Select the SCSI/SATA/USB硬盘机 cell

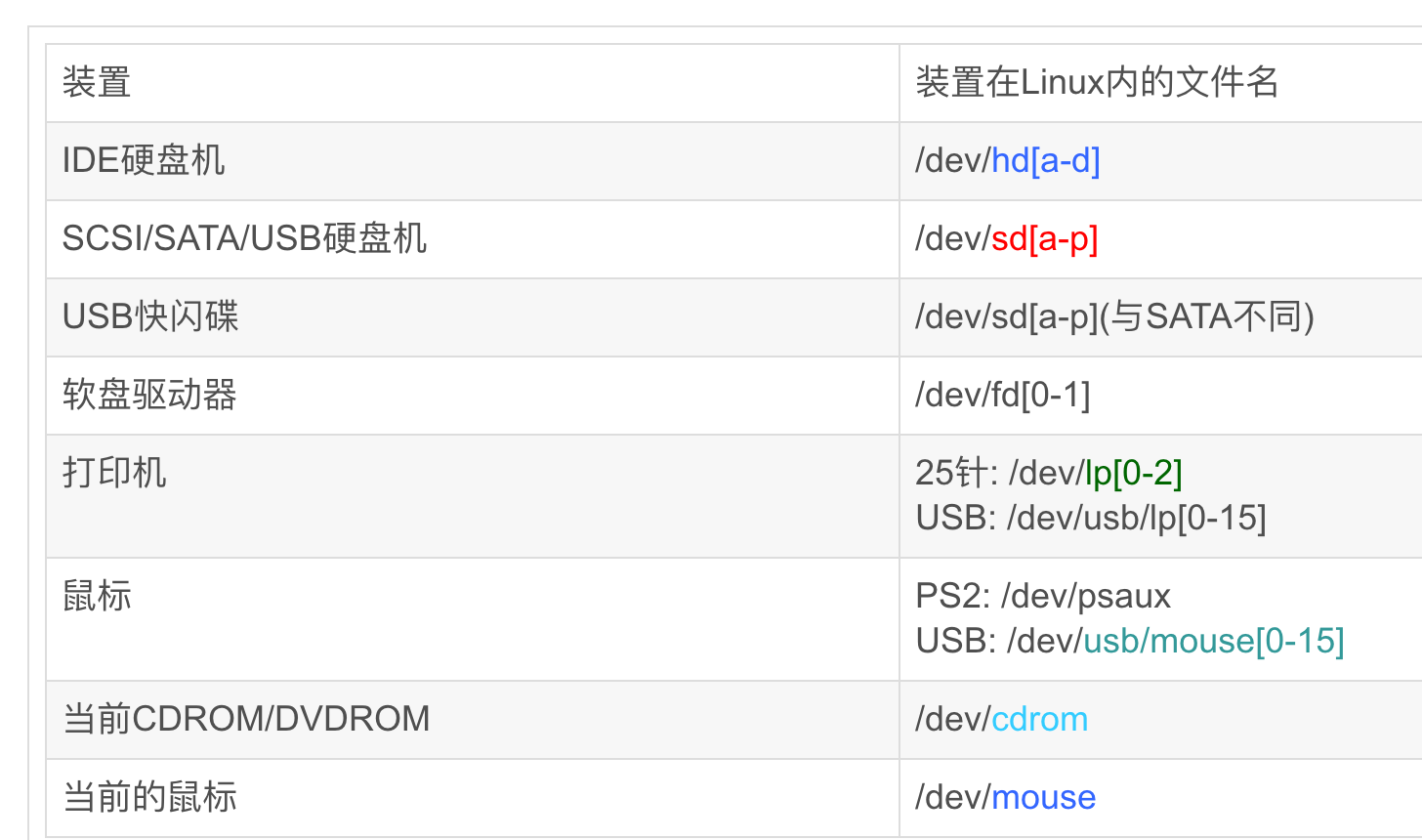(244, 238)
